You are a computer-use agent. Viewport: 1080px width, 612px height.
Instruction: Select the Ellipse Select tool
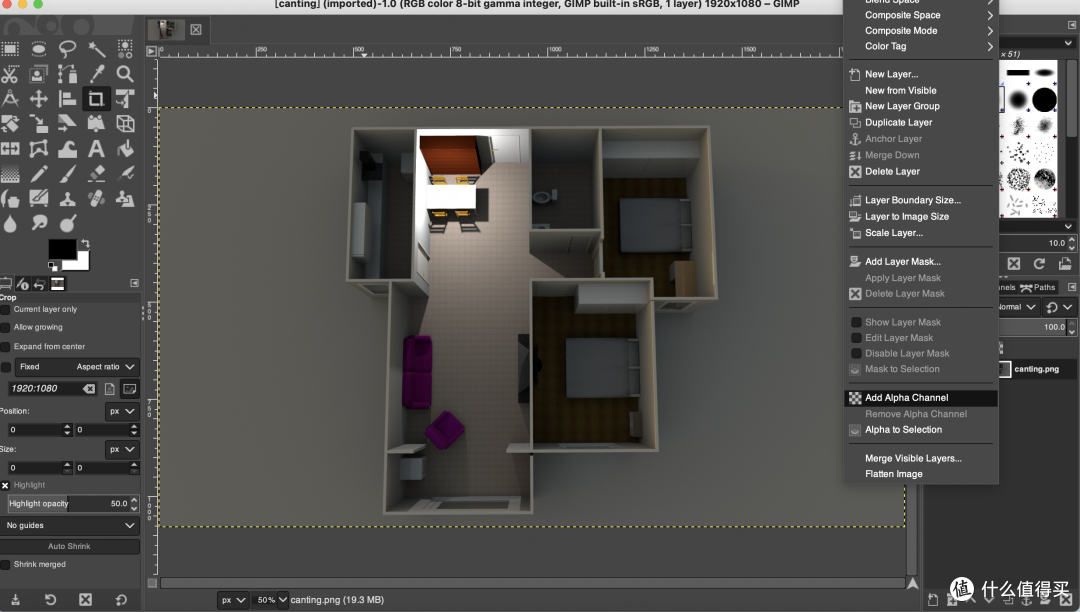pos(39,49)
